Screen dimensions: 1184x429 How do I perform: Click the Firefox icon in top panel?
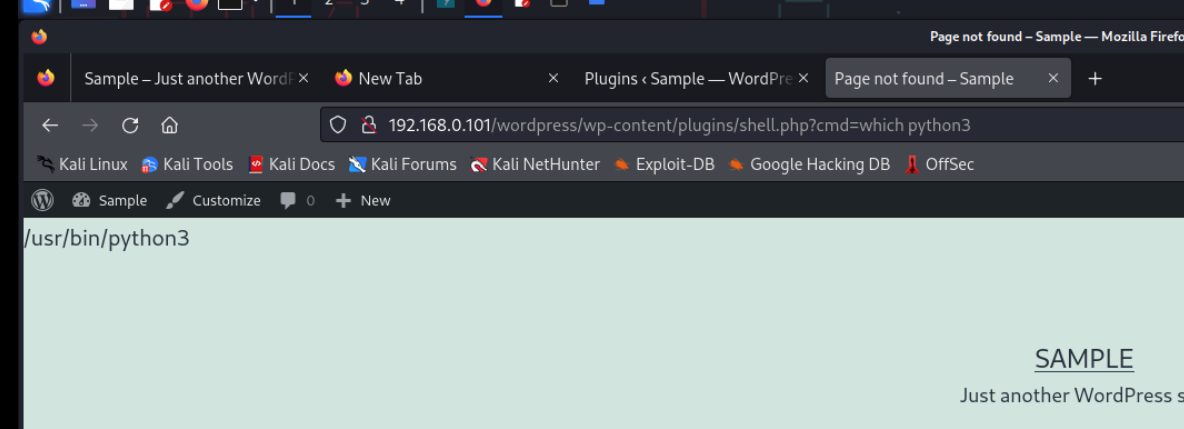tap(196, 3)
